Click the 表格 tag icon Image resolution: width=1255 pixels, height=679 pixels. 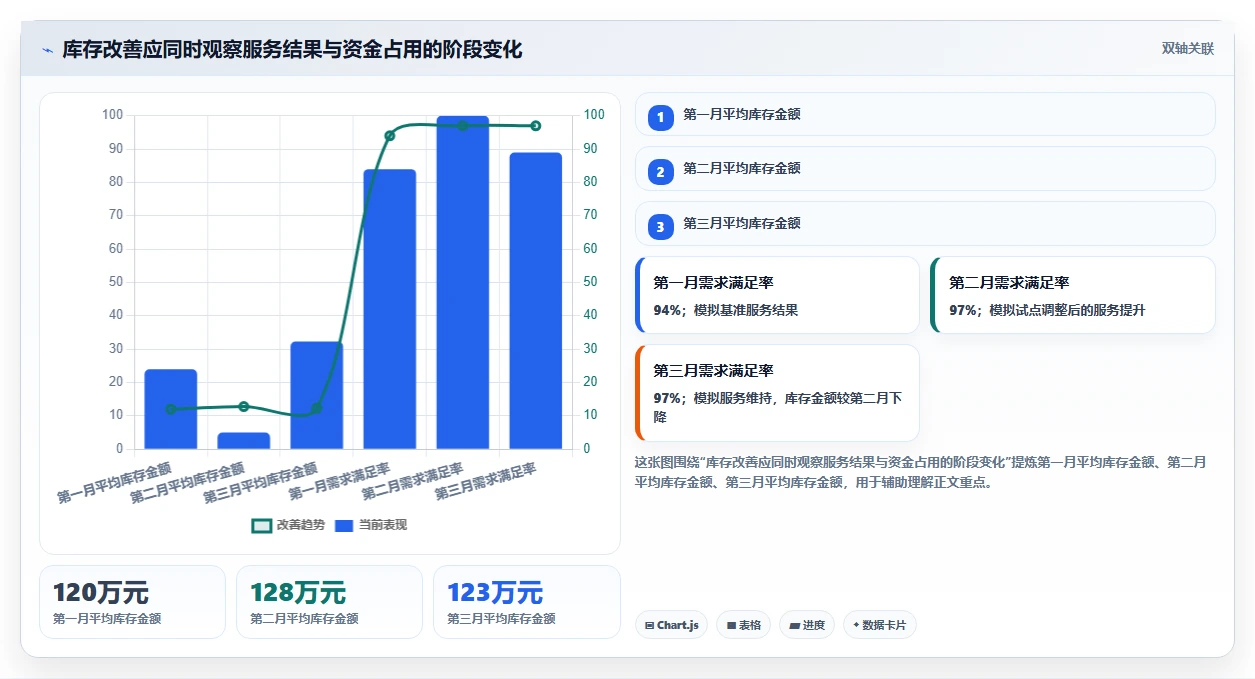(x=731, y=625)
